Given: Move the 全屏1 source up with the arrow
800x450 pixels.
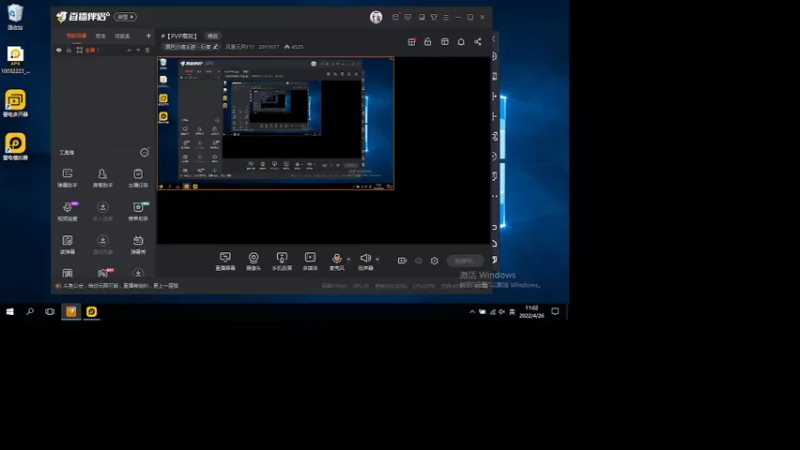Looking at the screenshot, I should (x=129, y=50).
